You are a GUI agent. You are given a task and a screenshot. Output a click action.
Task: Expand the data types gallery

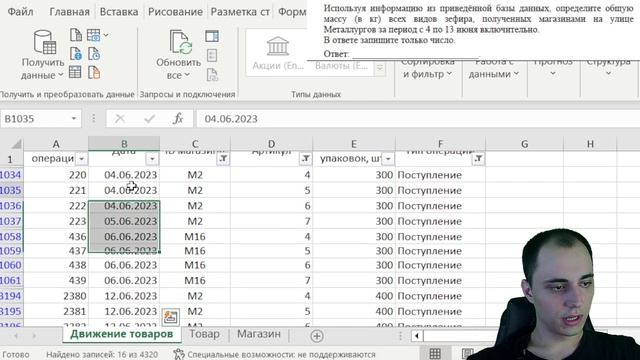click(x=380, y=68)
